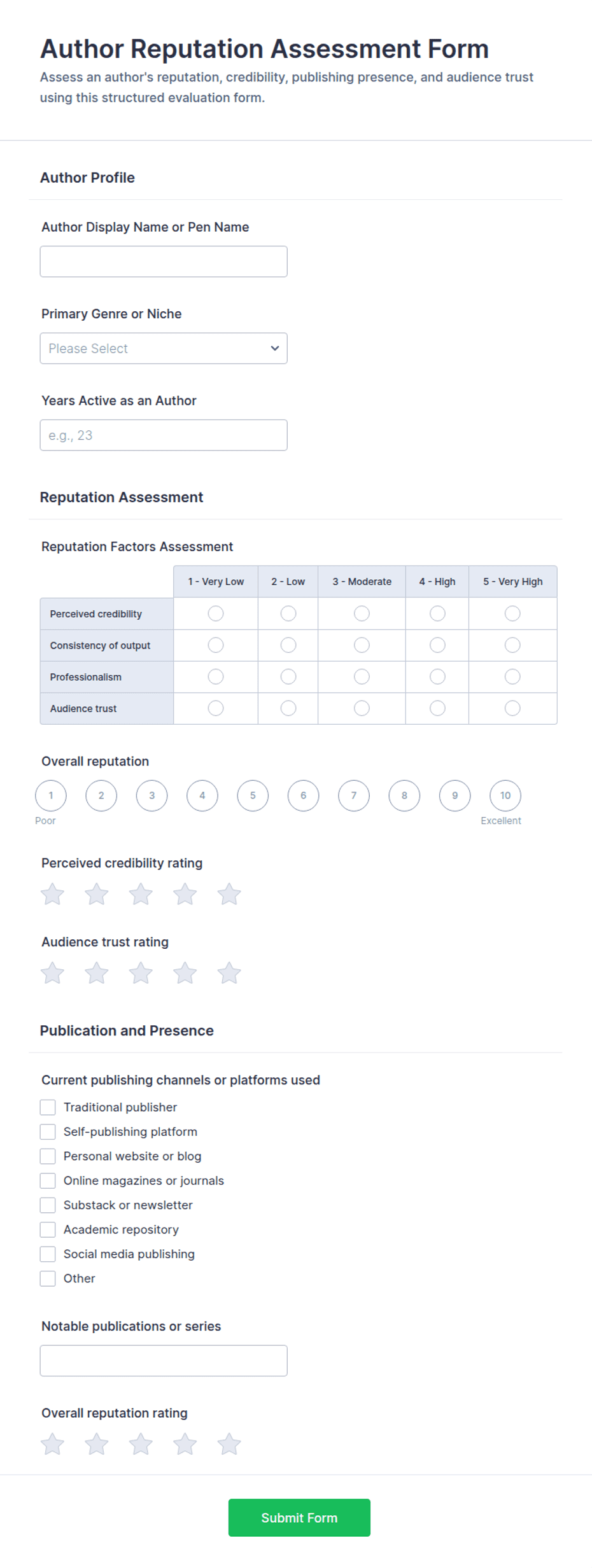Select second star in overall reputation rating
This screenshot has height=1568, width=592.
tap(97, 1444)
